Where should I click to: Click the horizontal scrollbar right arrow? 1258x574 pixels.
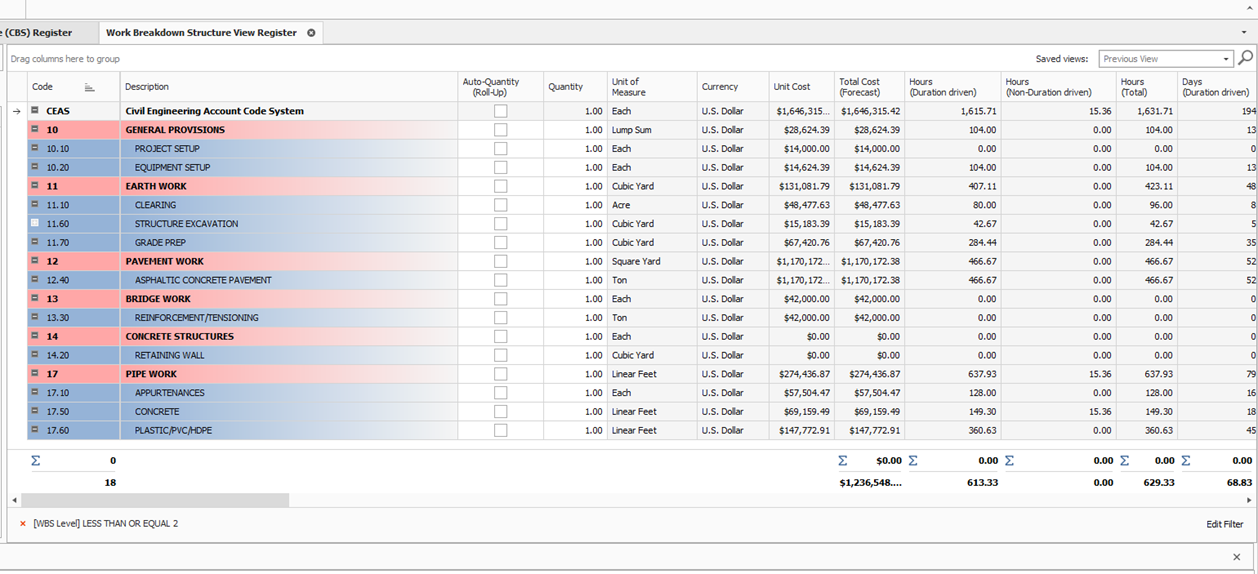(x=1249, y=500)
